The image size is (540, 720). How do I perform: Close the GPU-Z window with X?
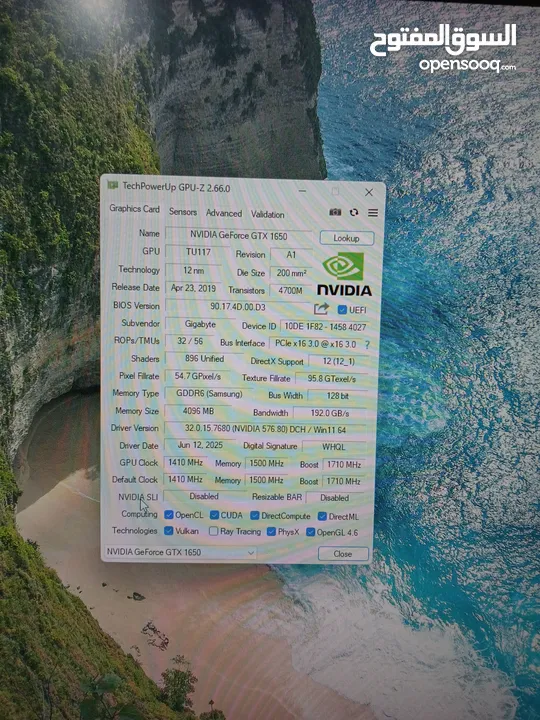(x=369, y=192)
